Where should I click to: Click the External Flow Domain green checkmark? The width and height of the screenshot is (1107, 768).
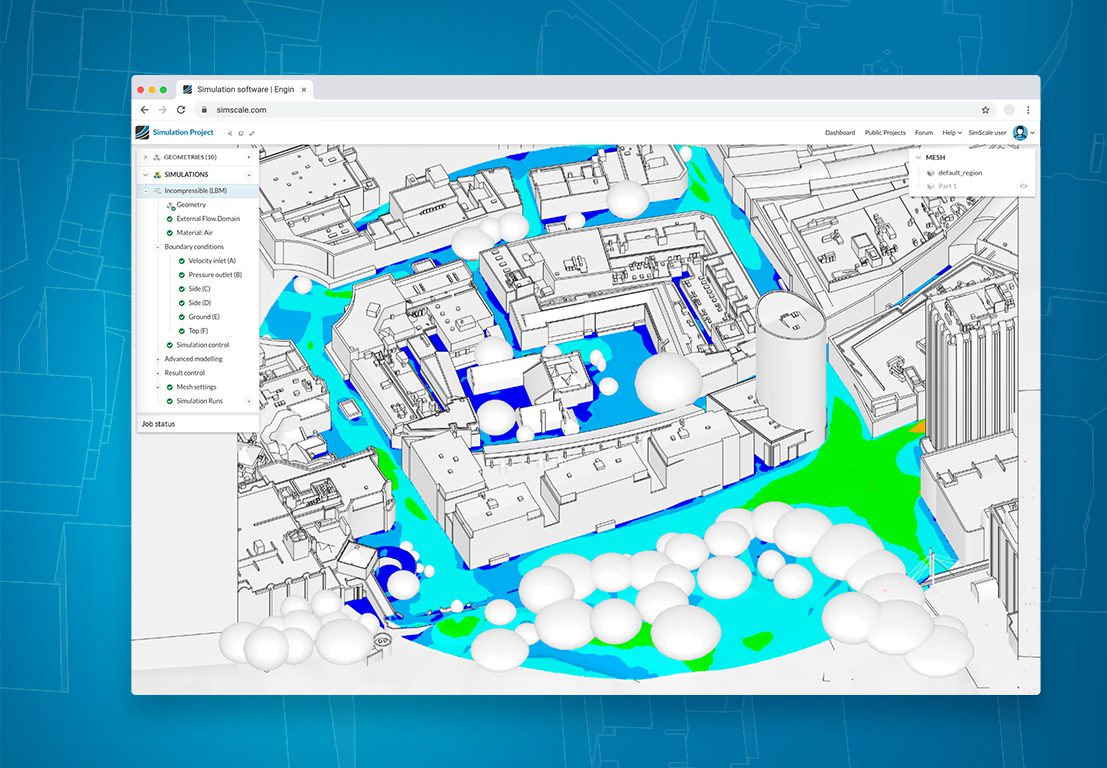point(169,219)
